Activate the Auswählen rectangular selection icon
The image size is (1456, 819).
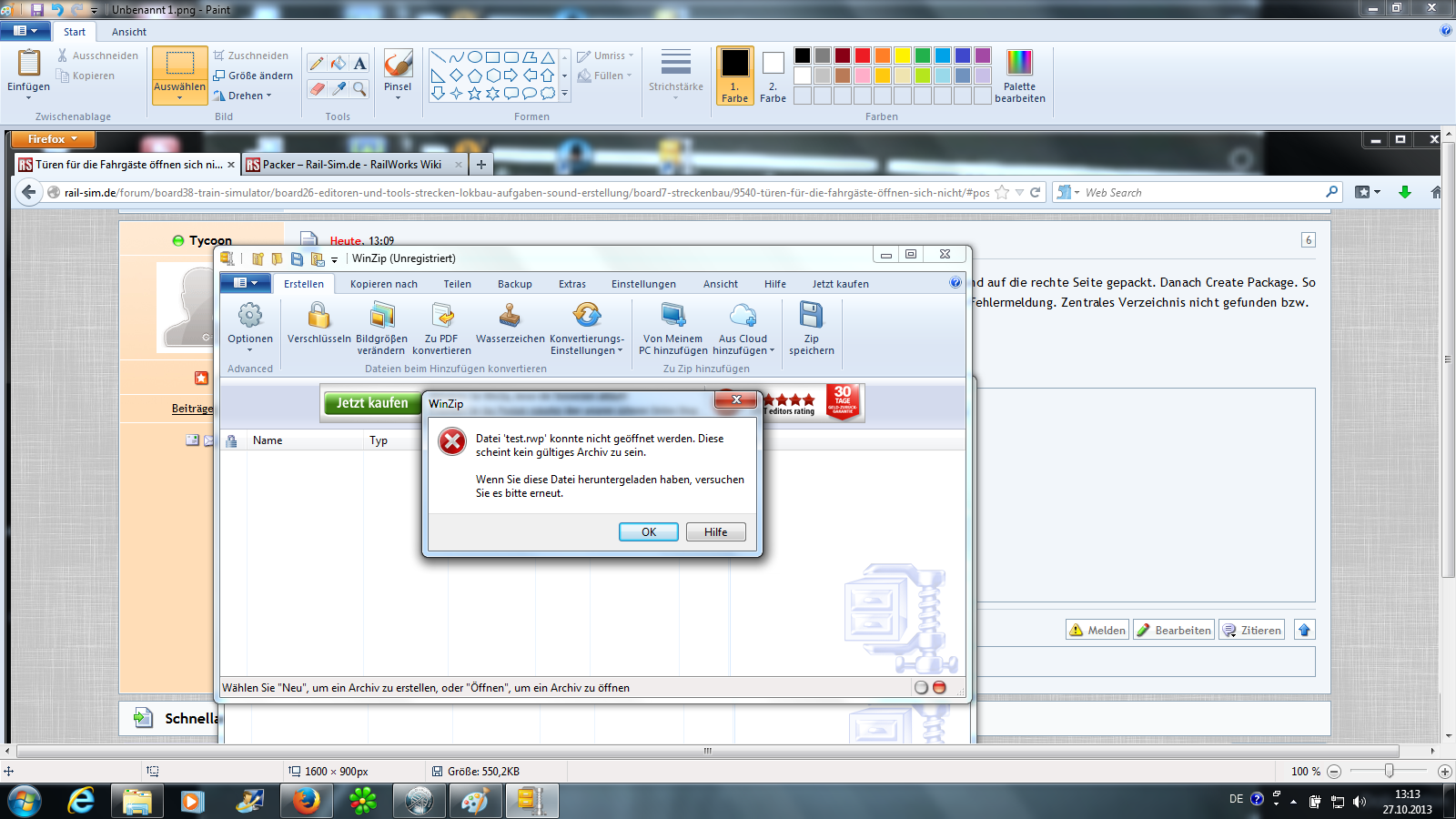pyautogui.click(x=179, y=63)
